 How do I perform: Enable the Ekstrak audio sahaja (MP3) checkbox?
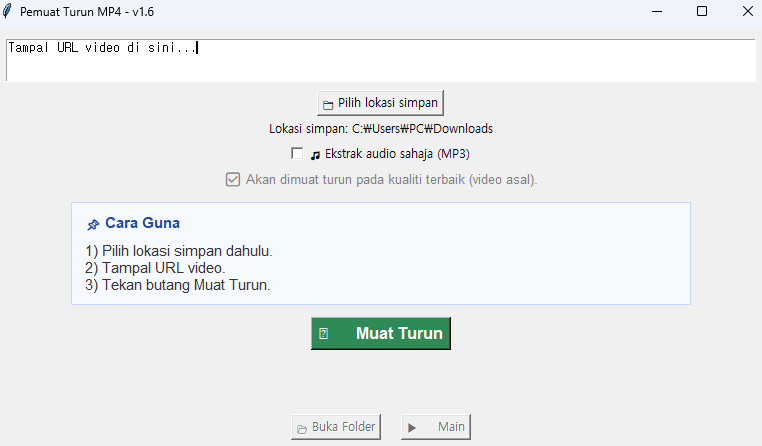coord(297,154)
